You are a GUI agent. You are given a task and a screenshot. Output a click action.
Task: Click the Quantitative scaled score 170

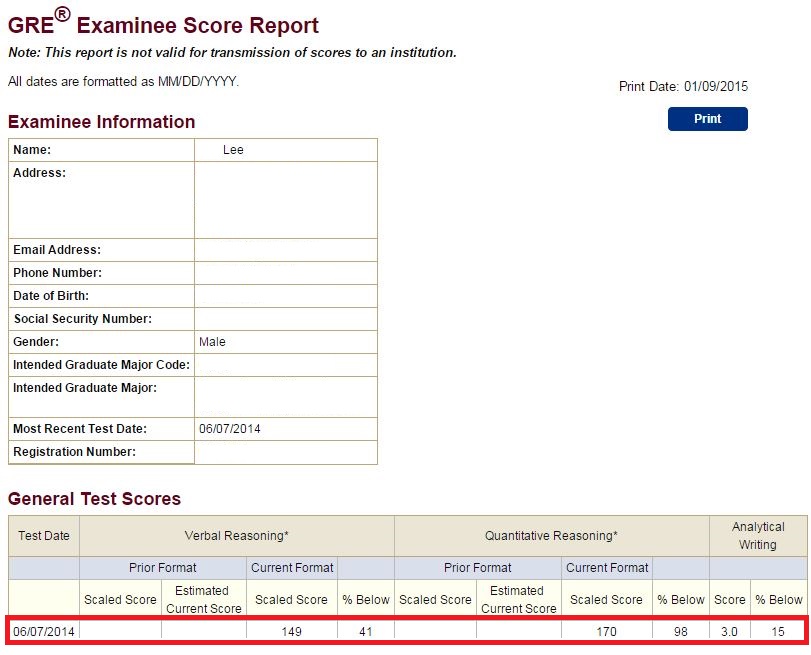tap(606, 632)
